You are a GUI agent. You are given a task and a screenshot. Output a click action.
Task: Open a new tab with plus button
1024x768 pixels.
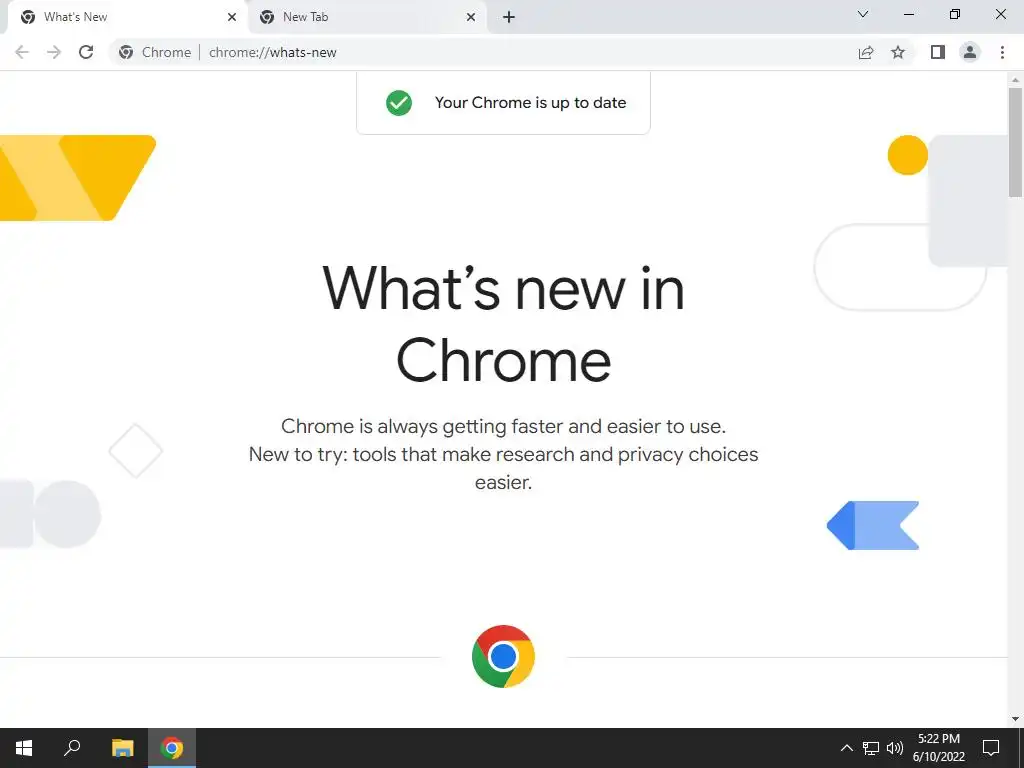click(509, 17)
